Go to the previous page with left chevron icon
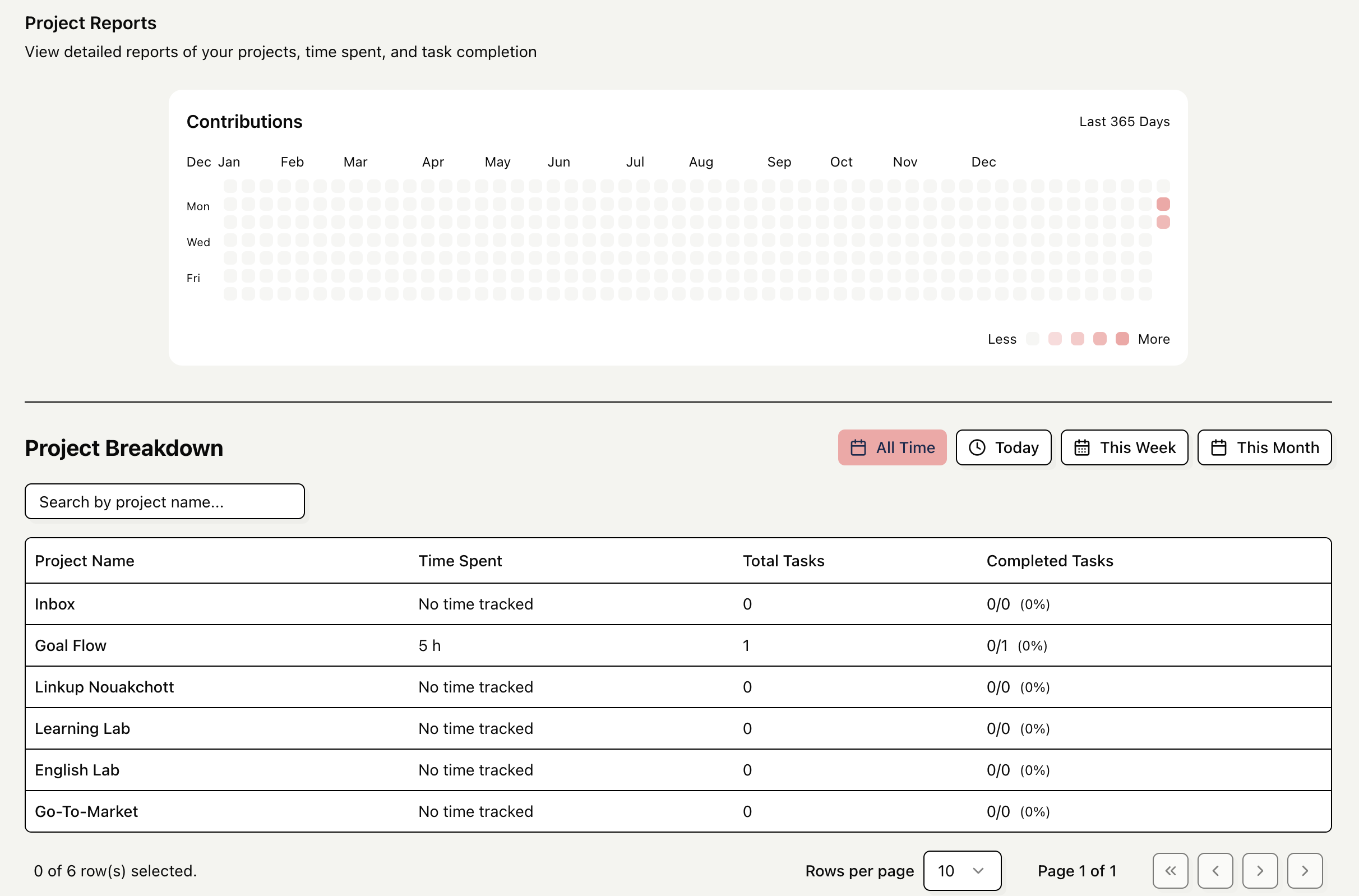Viewport: 1359px width, 896px height. point(1215,870)
